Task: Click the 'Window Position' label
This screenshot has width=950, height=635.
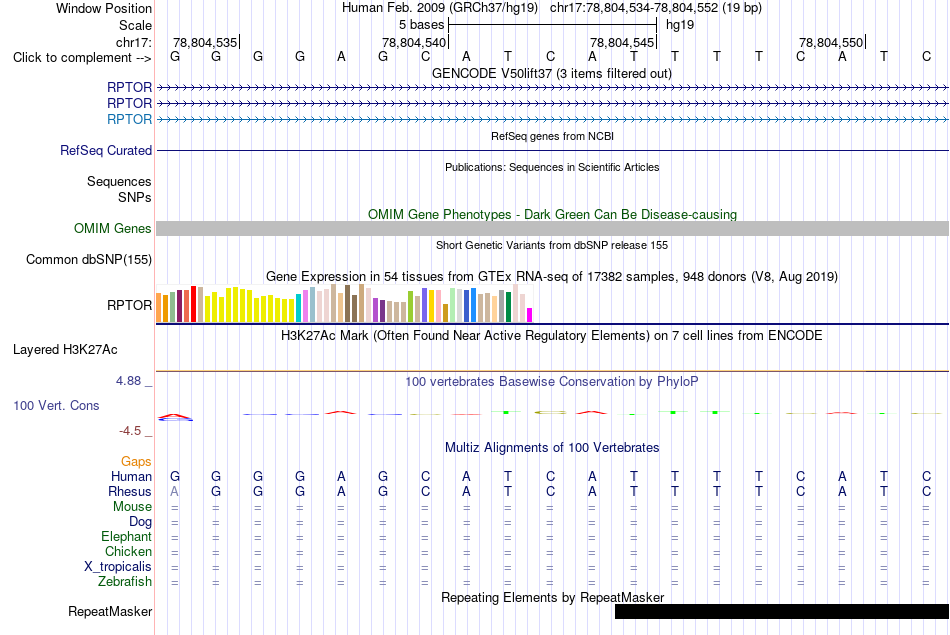Action: (x=104, y=8)
